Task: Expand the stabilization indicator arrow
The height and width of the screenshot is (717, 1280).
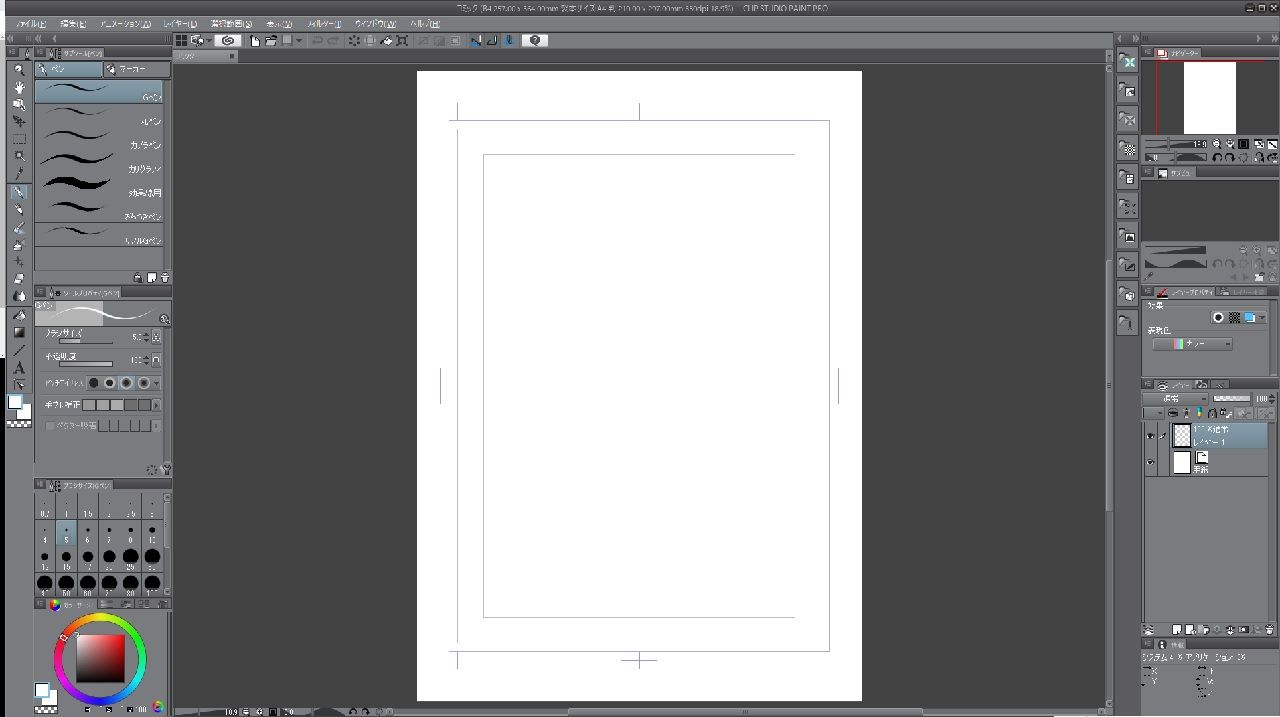Action: (156, 405)
